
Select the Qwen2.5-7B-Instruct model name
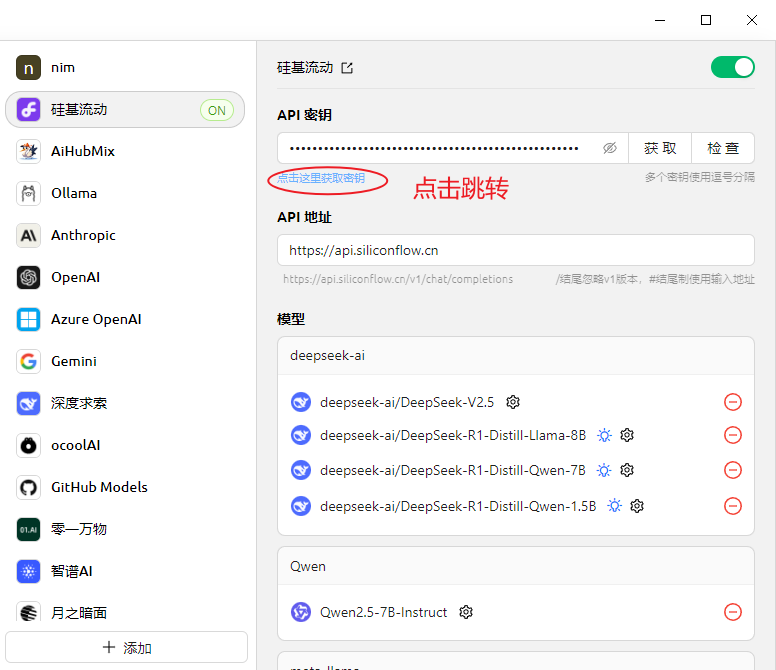(x=383, y=613)
